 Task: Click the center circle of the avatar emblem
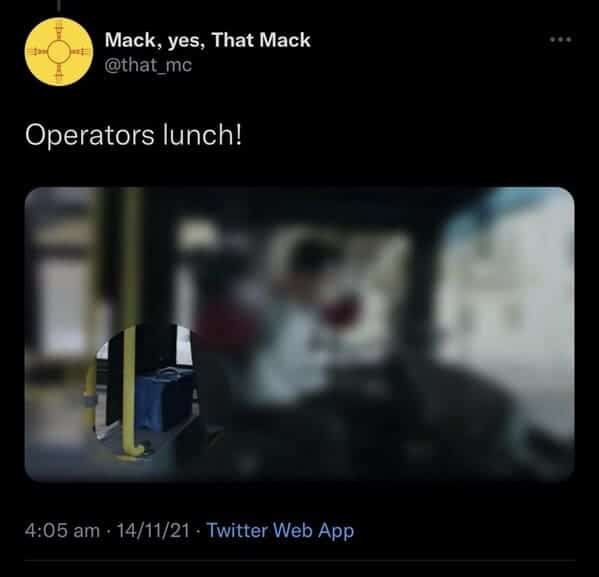click(59, 52)
